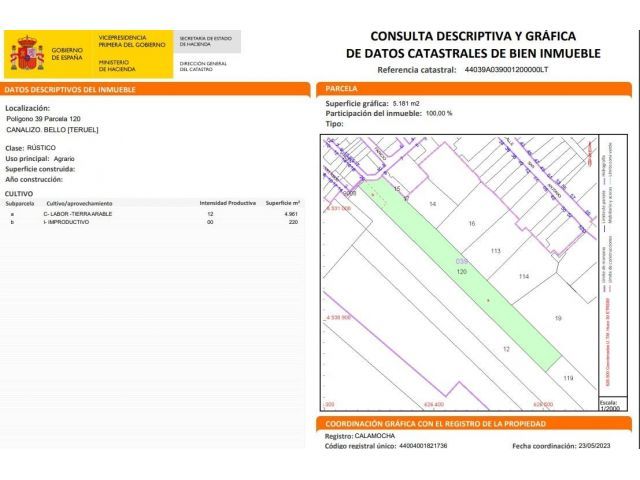Click the 'Localización:' label
Viewport: 640px width, 480px height.
(27, 108)
